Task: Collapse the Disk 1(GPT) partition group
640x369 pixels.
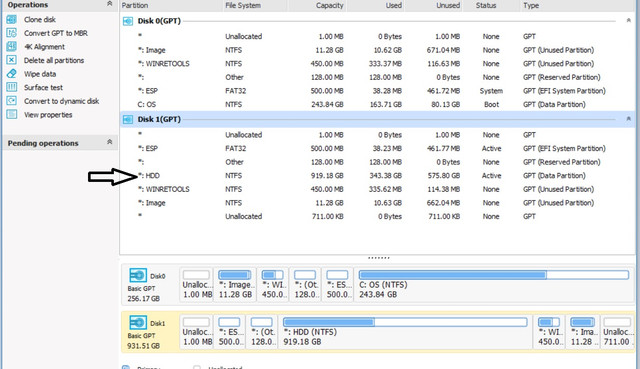Action: (x=629, y=119)
